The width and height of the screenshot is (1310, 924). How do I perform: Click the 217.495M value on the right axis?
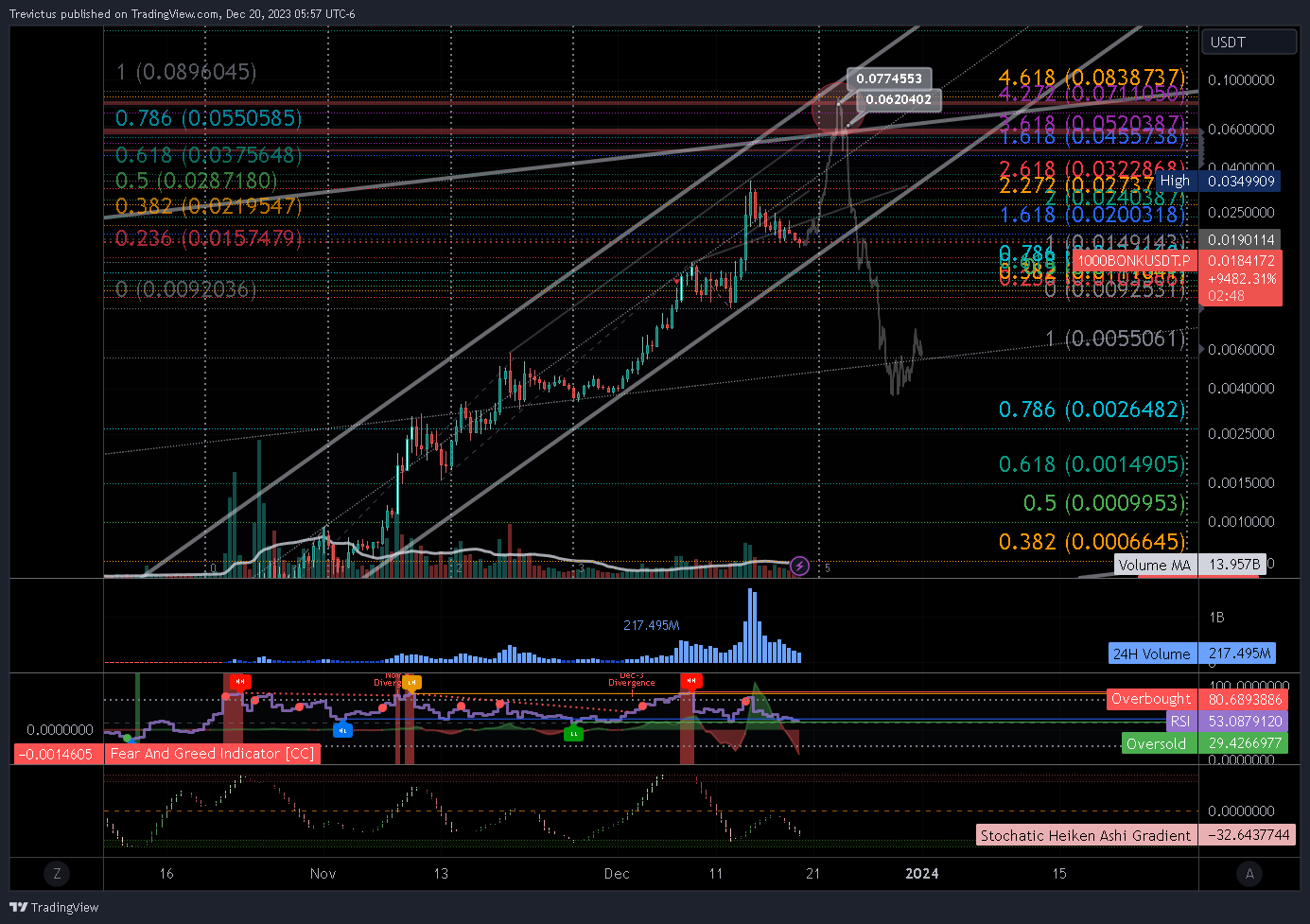[1239, 654]
